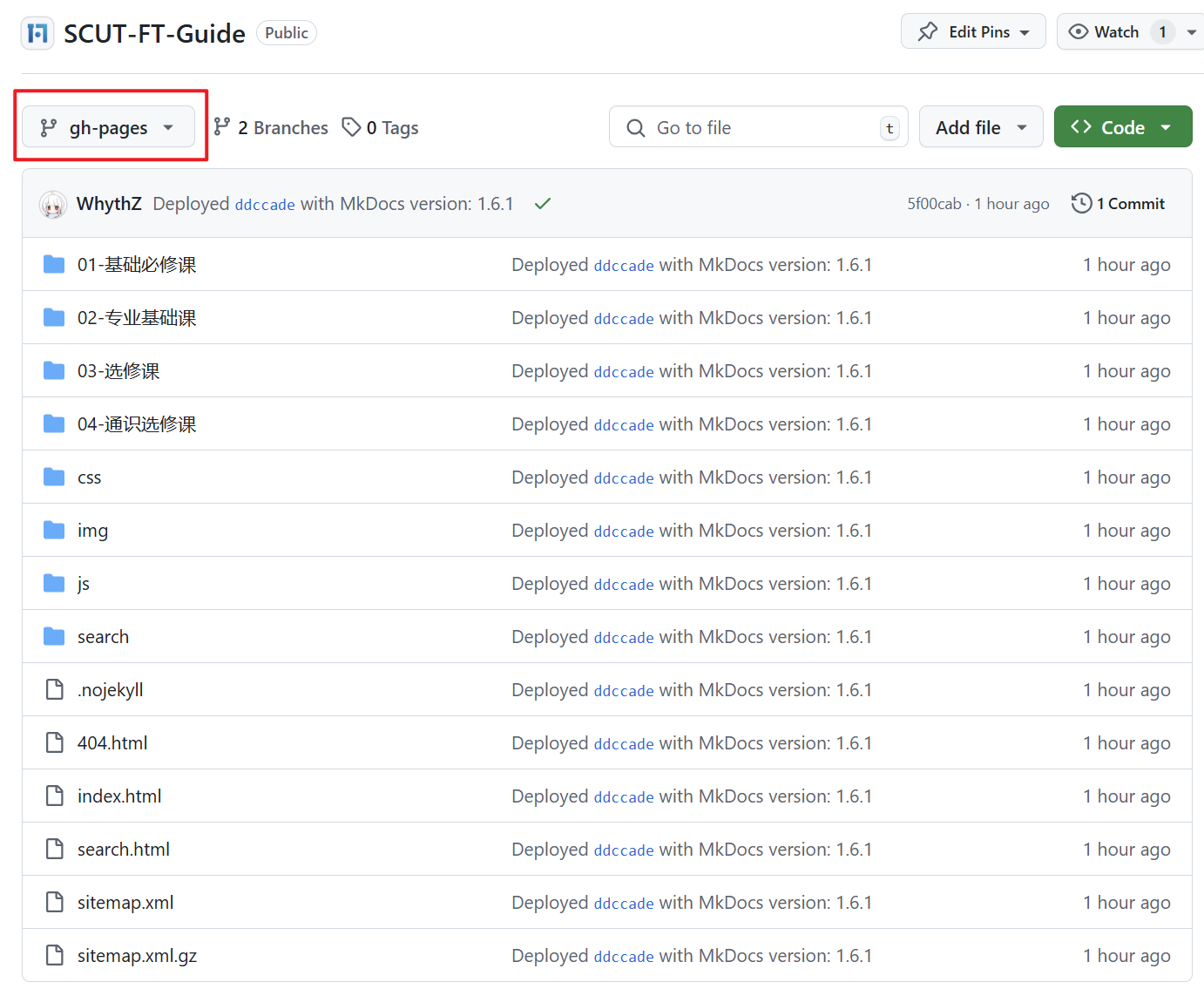Screen dimensions: 1204x989
Task: Open the 1 Commit history link
Action: click(1119, 204)
